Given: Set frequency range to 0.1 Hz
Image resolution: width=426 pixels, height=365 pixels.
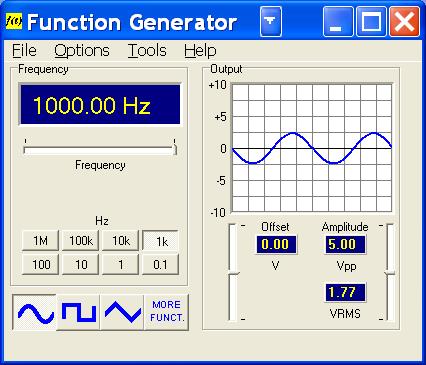Looking at the screenshot, I should pyautogui.click(x=161, y=265).
